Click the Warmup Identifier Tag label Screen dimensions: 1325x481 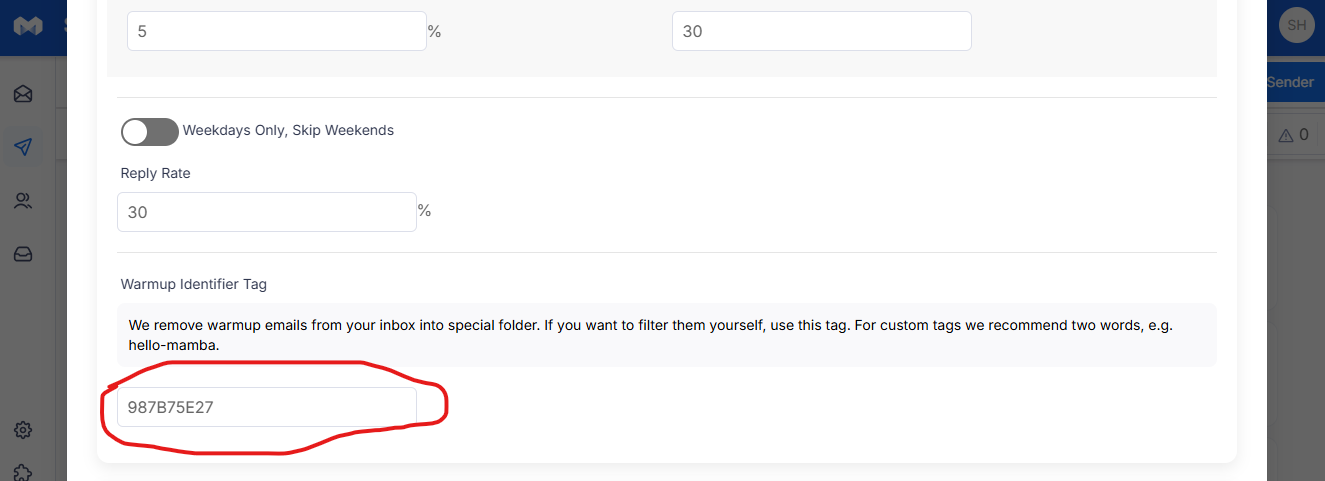[194, 284]
